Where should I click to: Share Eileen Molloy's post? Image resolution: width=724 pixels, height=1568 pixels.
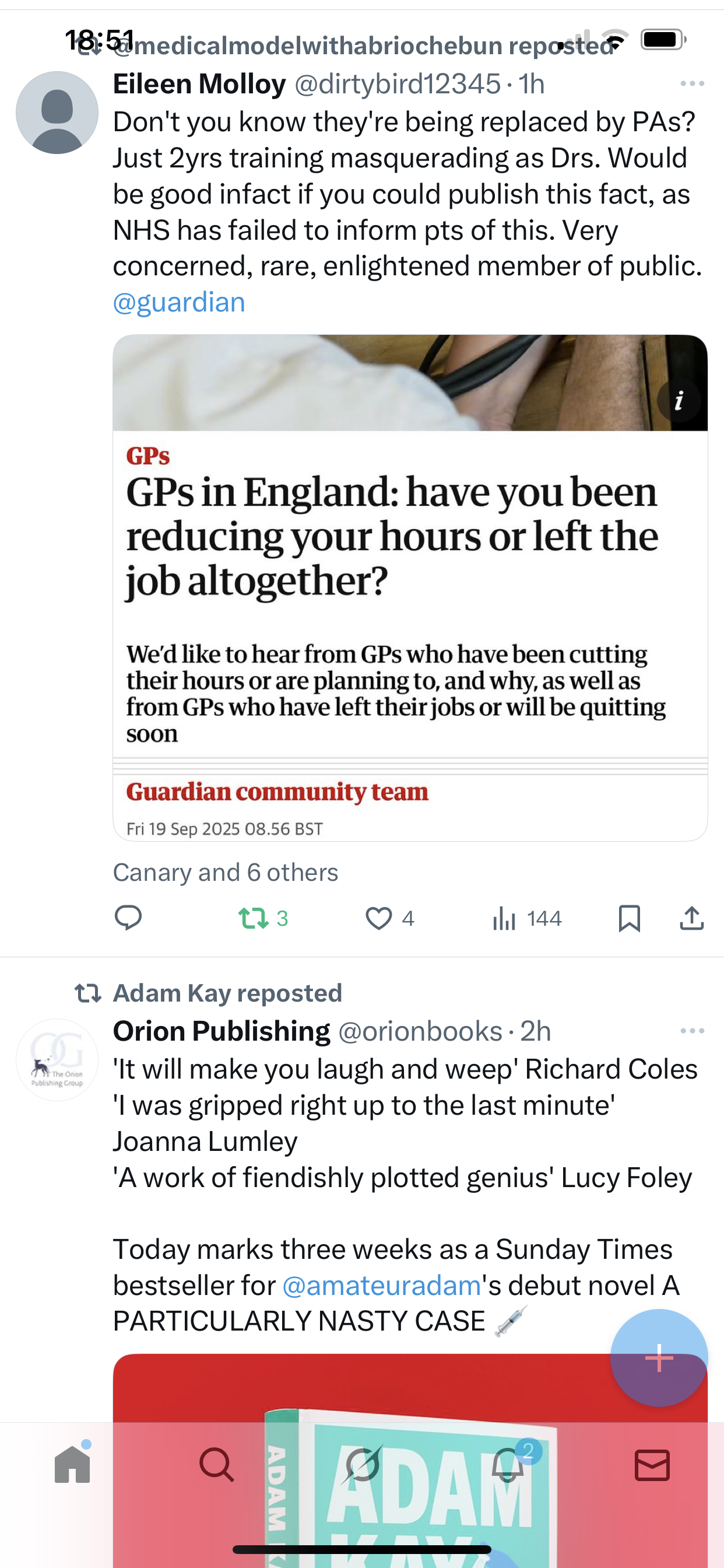pyautogui.click(x=691, y=918)
